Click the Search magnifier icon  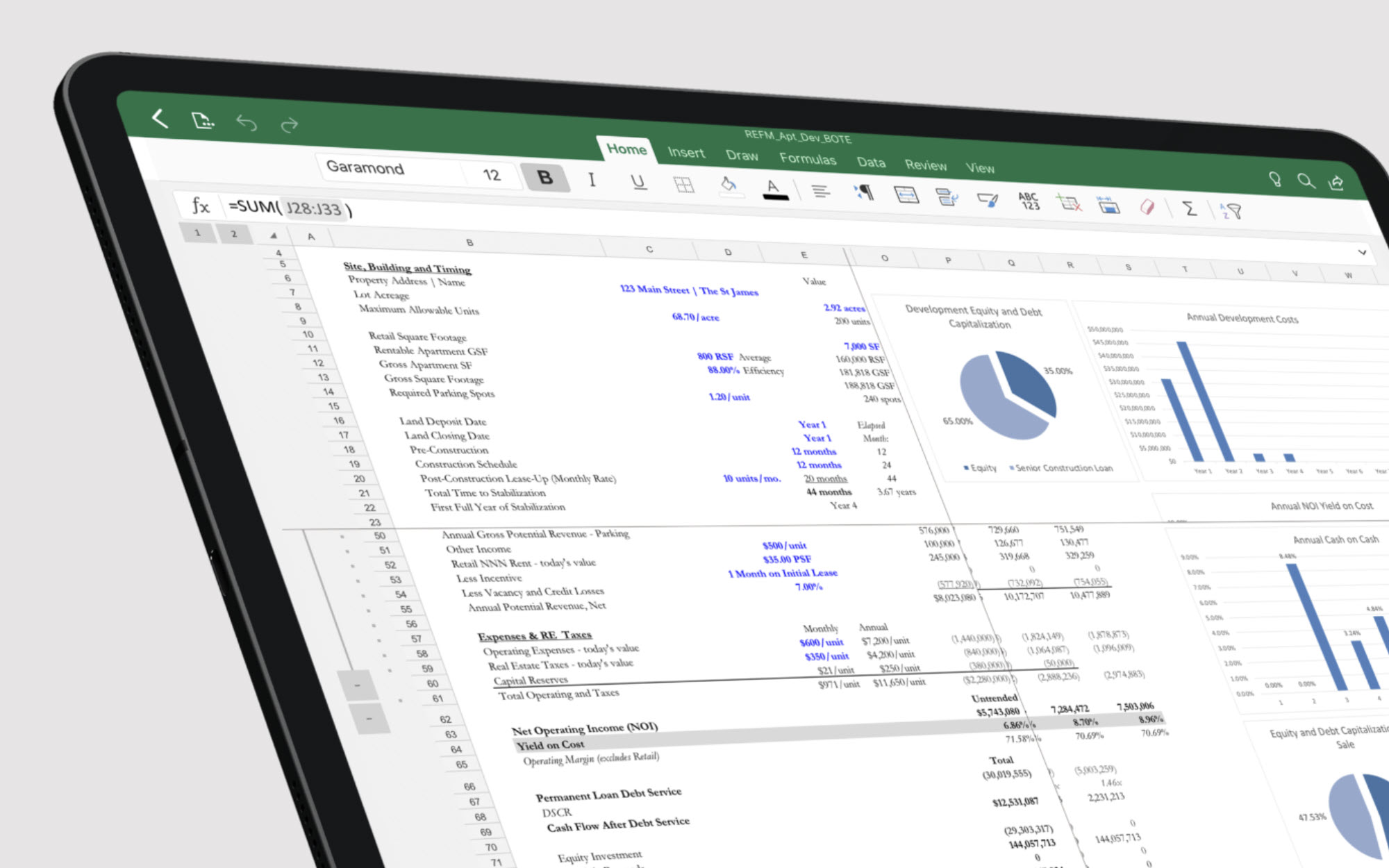click(x=1306, y=181)
